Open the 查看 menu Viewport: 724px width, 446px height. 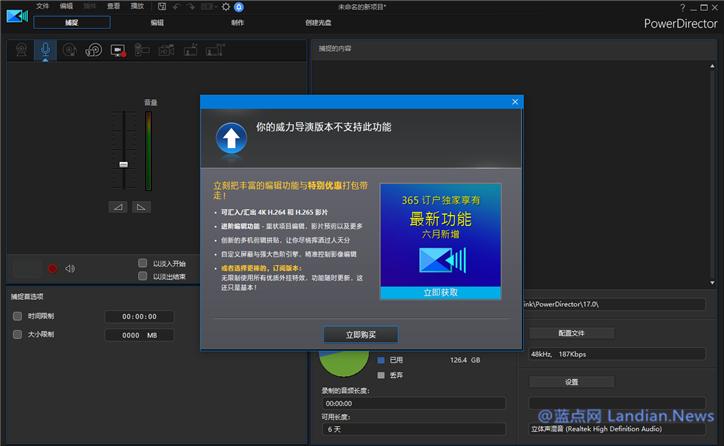(114, 6)
